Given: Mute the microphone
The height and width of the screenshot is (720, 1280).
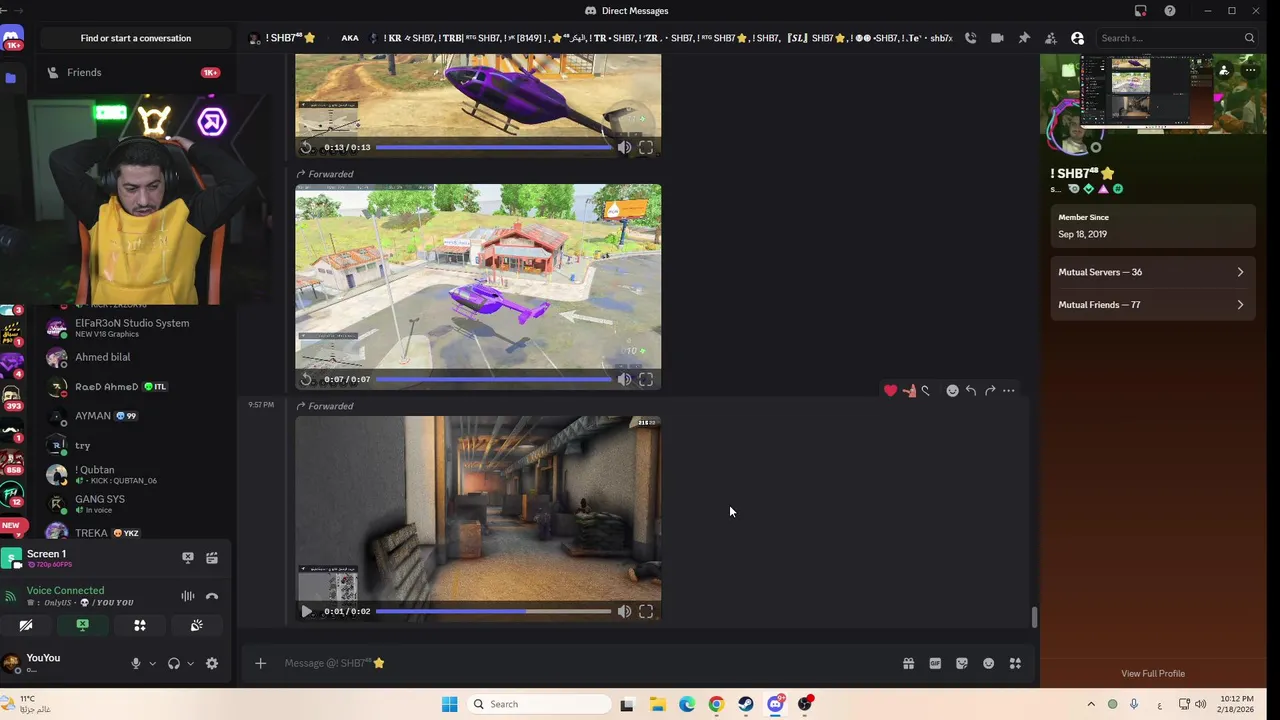Looking at the screenshot, I should (x=136, y=663).
